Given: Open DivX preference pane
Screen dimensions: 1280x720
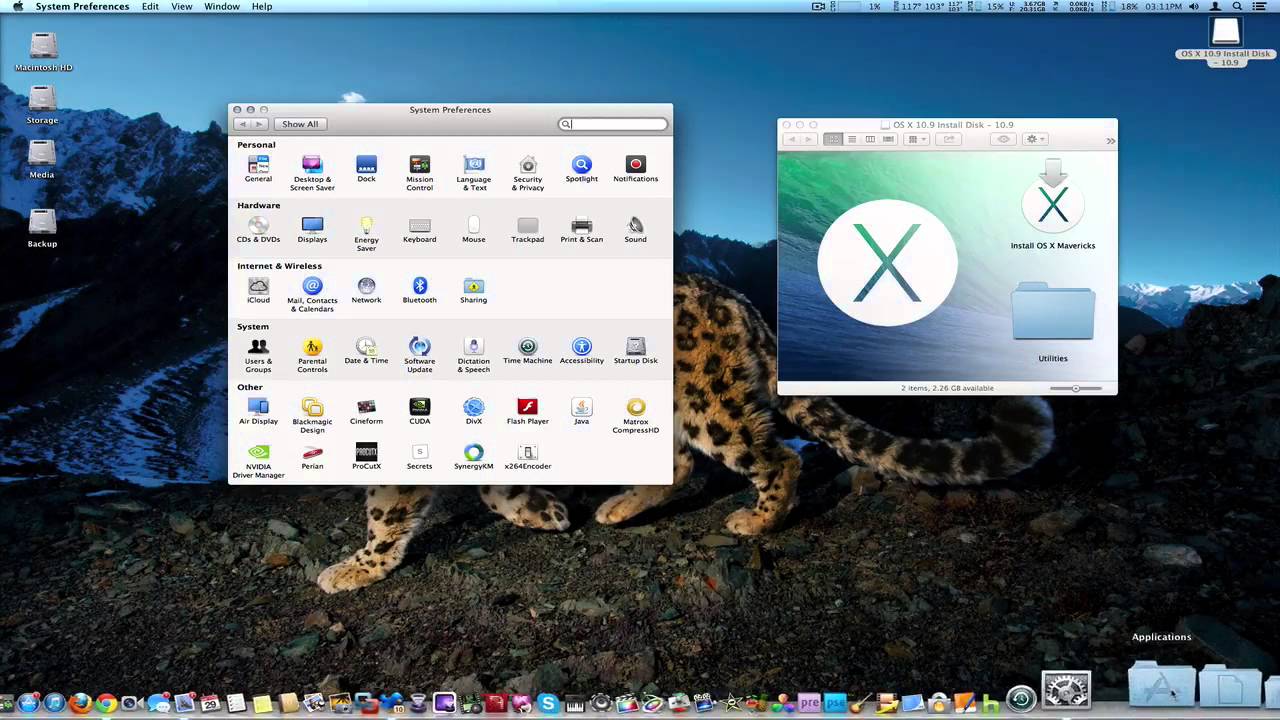Looking at the screenshot, I should [x=474, y=409].
